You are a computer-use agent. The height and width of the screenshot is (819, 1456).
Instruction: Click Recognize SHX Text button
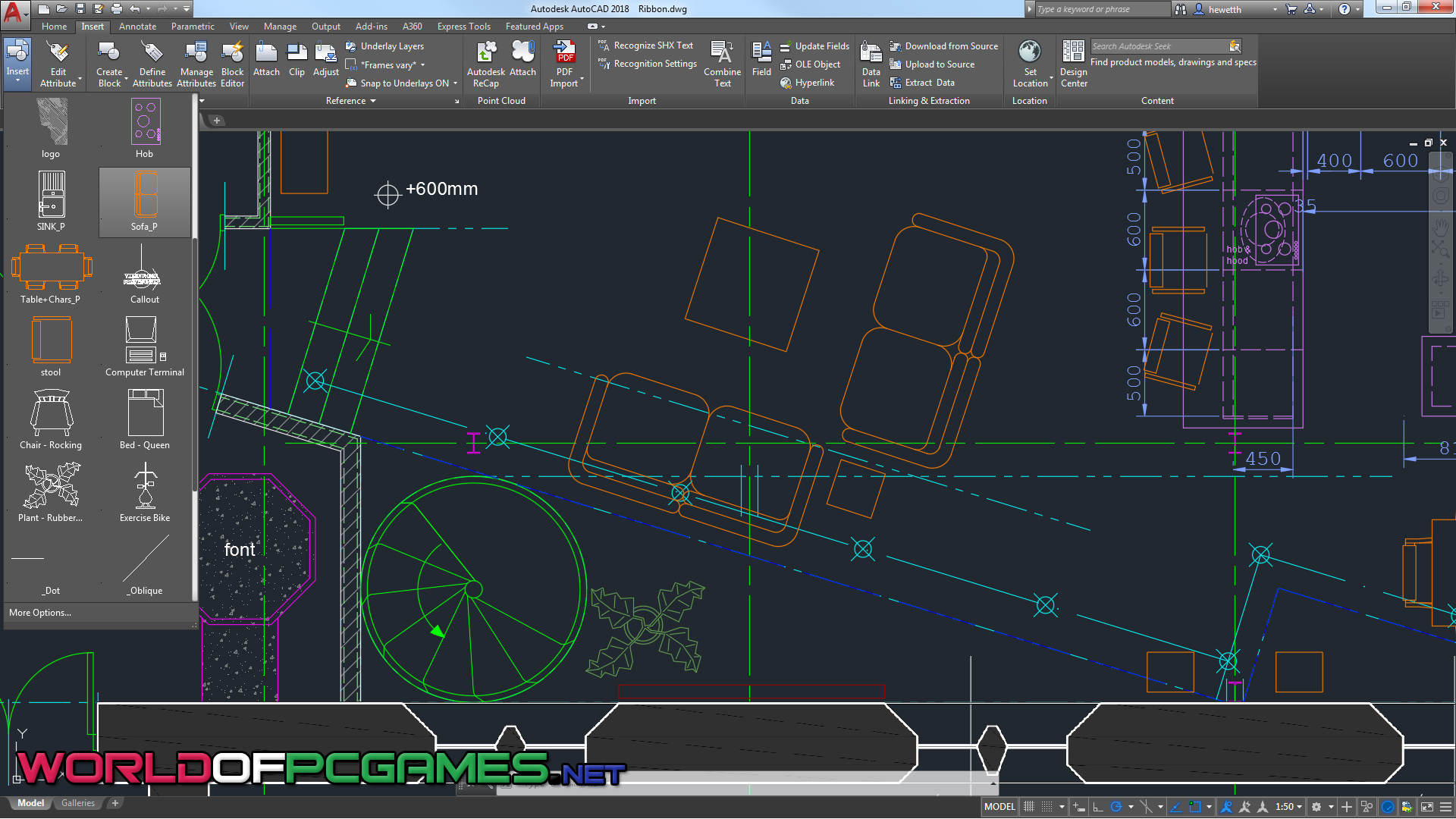[645, 45]
